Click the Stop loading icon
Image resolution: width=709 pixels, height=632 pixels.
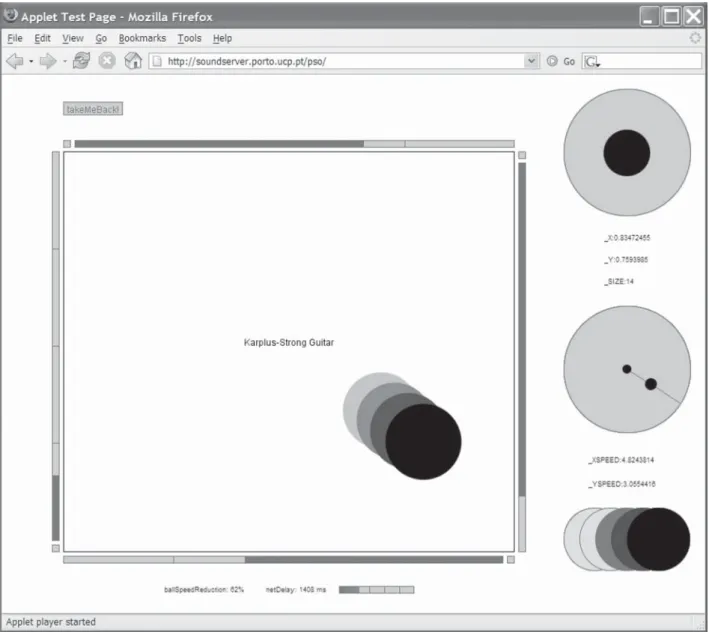[107, 61]
